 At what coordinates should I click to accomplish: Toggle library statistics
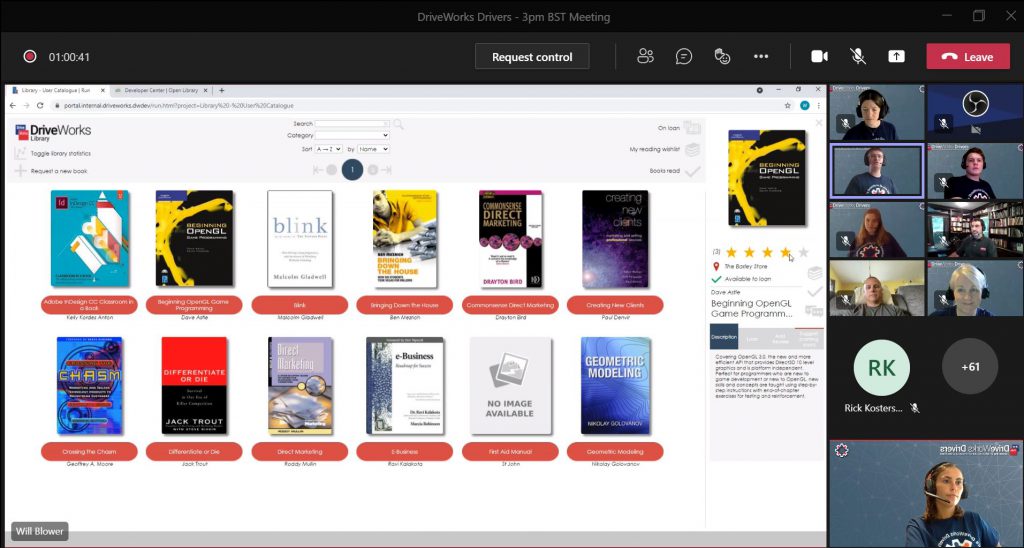[52, 153]
